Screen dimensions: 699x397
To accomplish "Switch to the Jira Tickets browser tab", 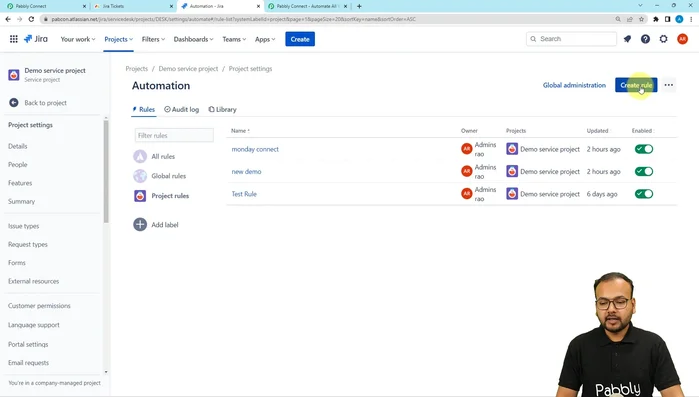I will 133,6.
